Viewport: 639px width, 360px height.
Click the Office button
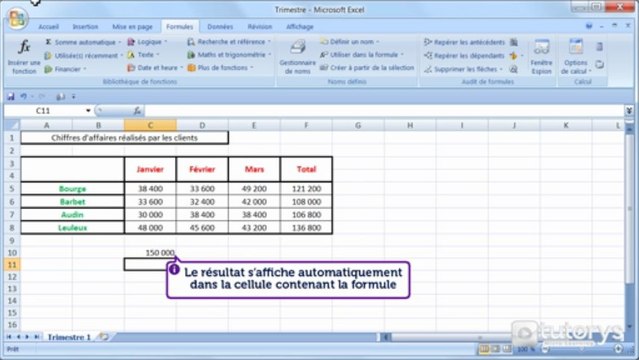click(17, 19)
